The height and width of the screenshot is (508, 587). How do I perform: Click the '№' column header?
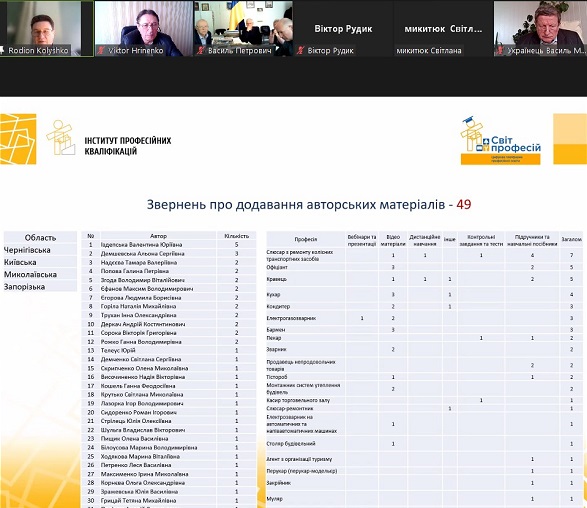click(91, 236)
